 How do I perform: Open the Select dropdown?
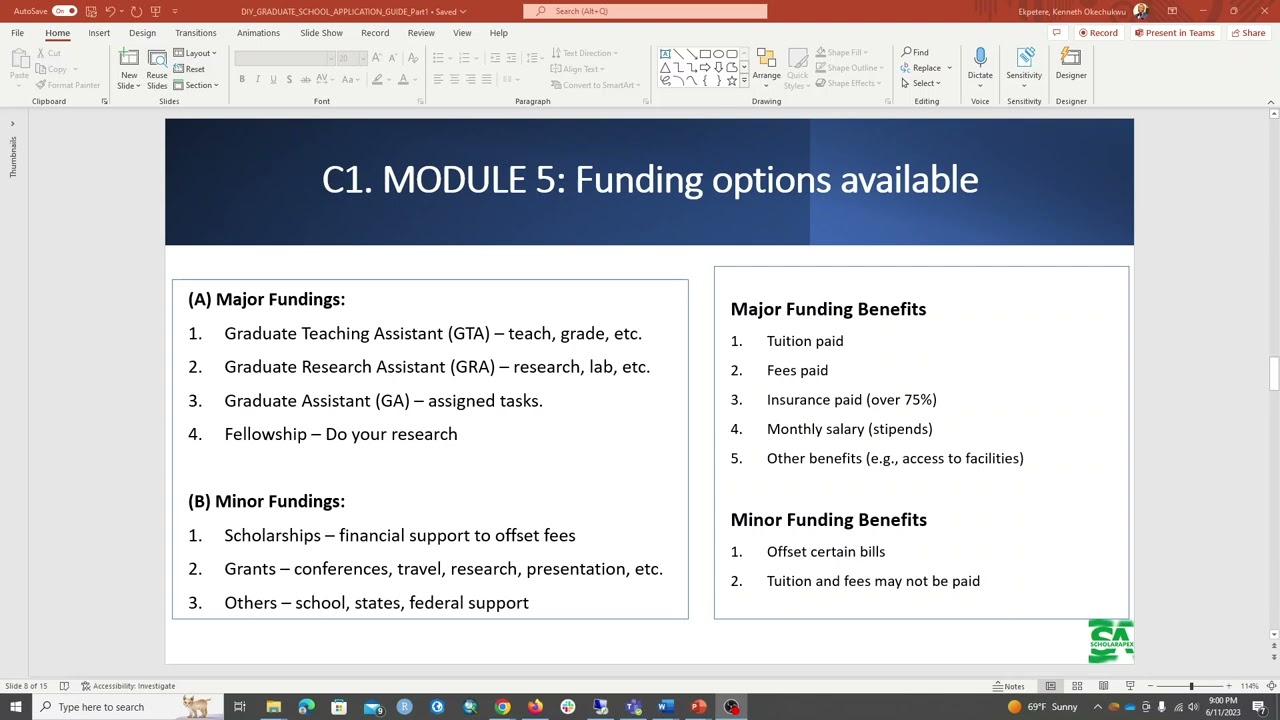921,83
